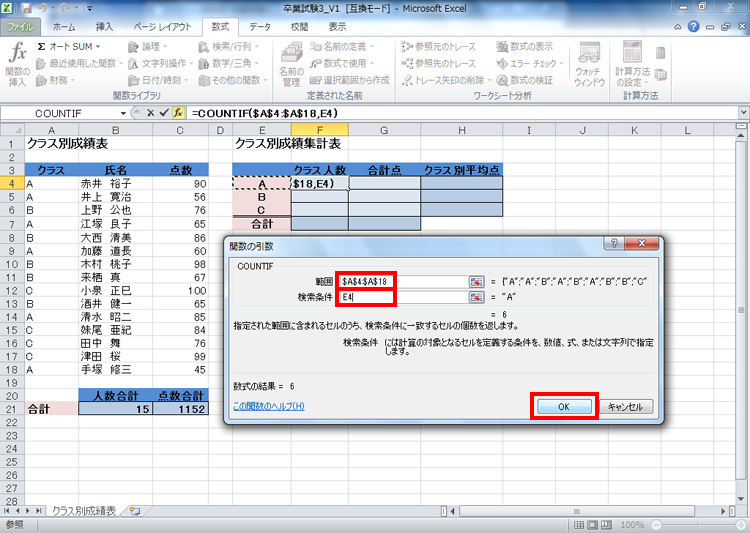Select row header 21
The image size is (750, 533).
12,409
